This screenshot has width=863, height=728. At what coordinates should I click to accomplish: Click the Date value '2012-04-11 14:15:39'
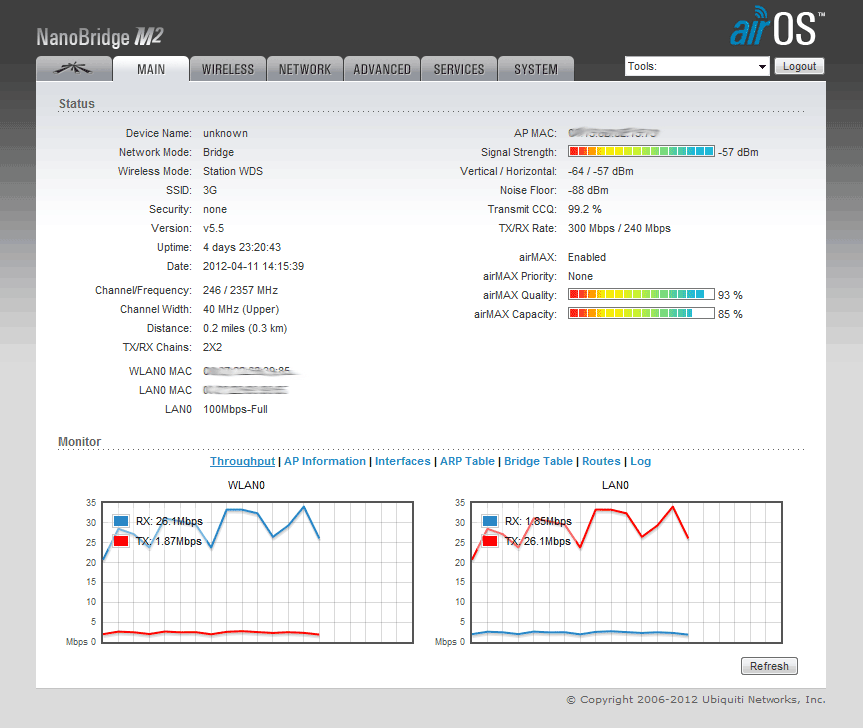[253, 266]
